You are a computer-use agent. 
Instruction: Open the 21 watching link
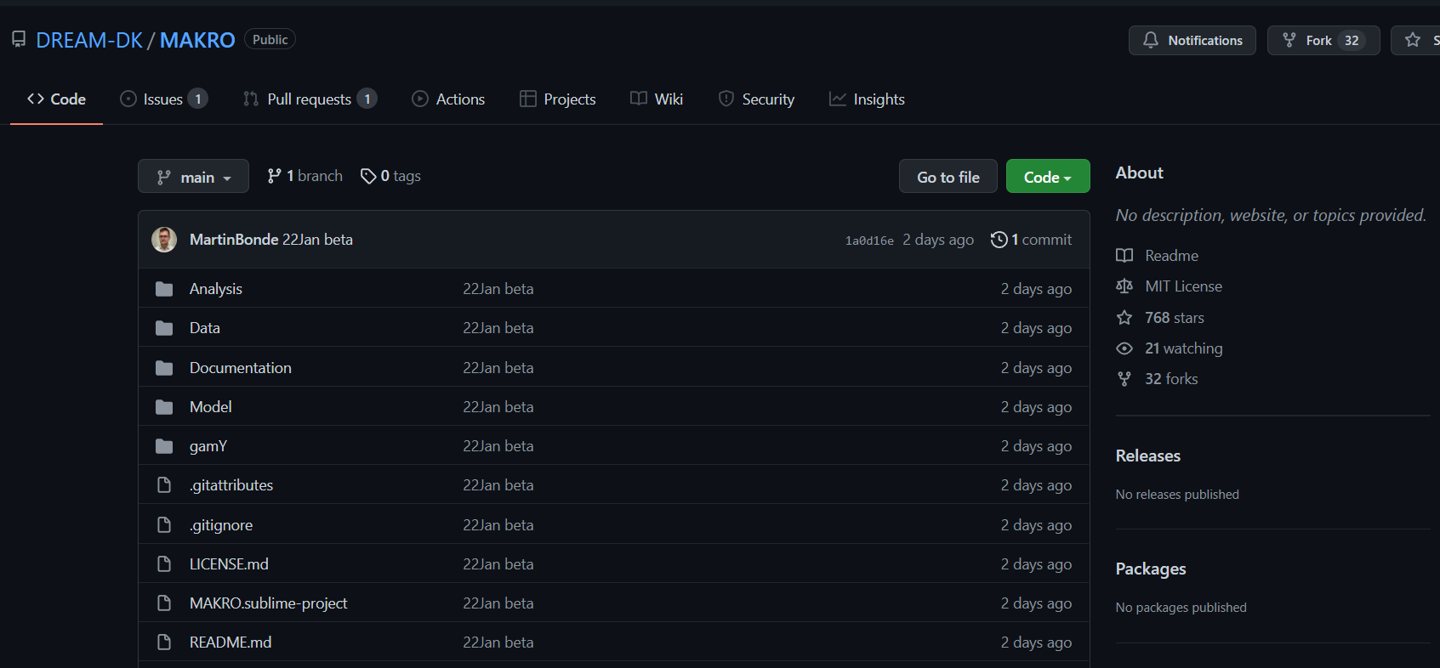1183,349
